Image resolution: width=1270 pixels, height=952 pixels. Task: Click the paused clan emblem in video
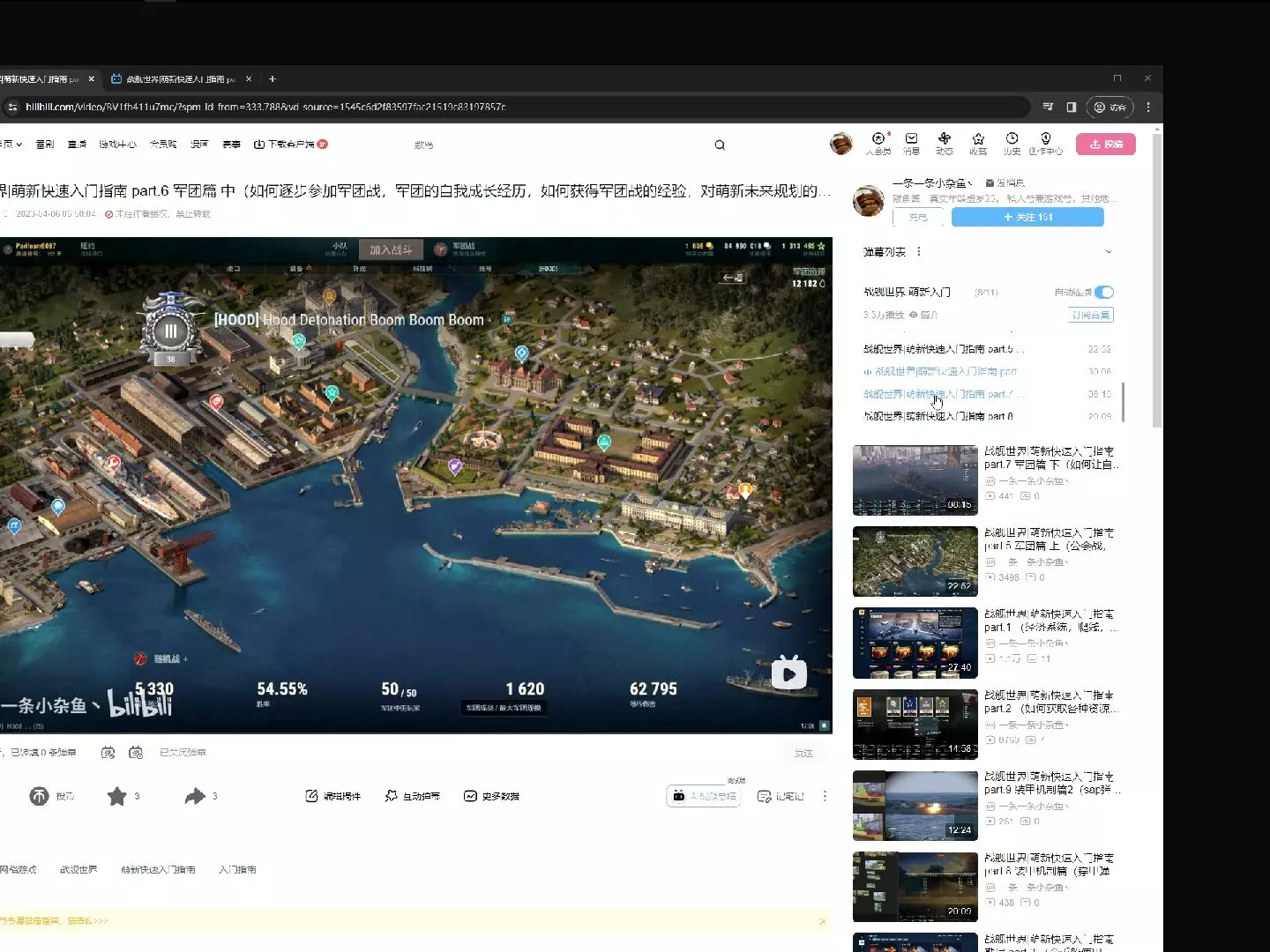[170, 330]
